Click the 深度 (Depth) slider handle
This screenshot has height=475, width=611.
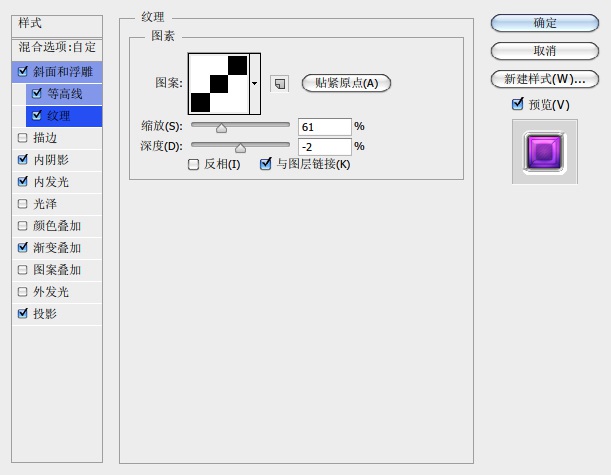point(240,147)
